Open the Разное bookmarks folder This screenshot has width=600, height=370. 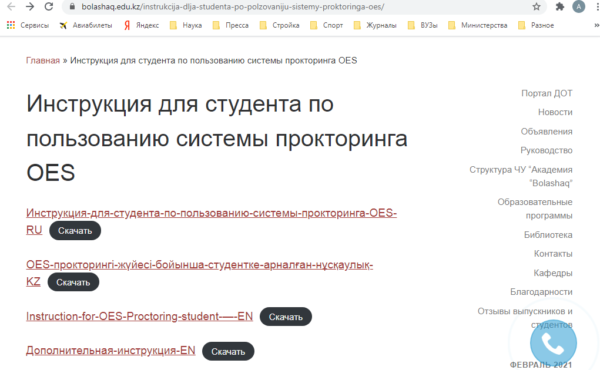(536, 25)
